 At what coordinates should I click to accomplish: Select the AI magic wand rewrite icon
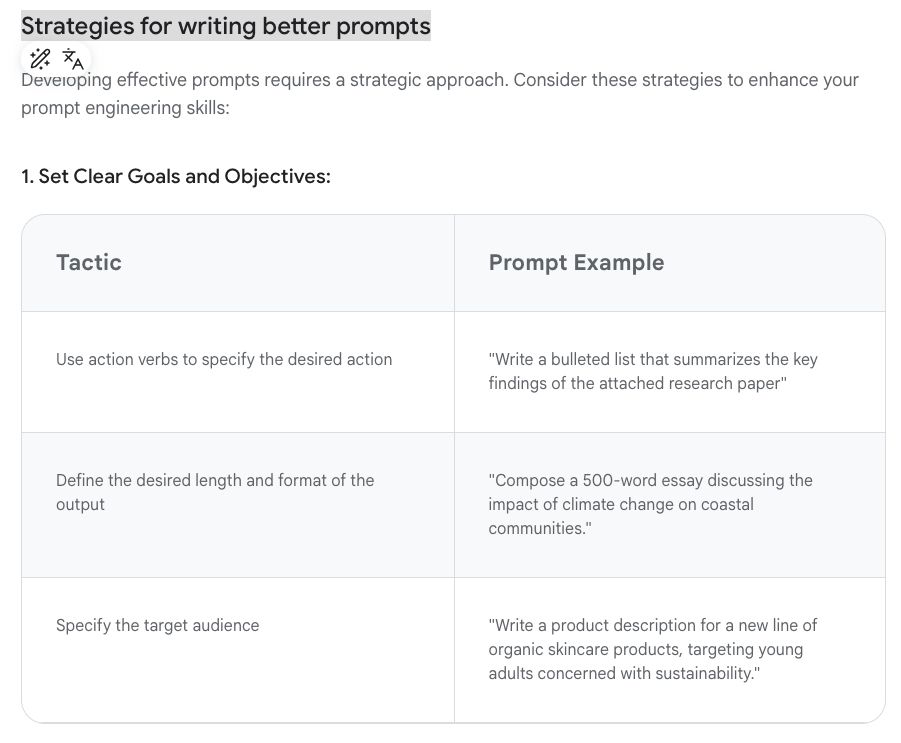[x=40, y=59]
